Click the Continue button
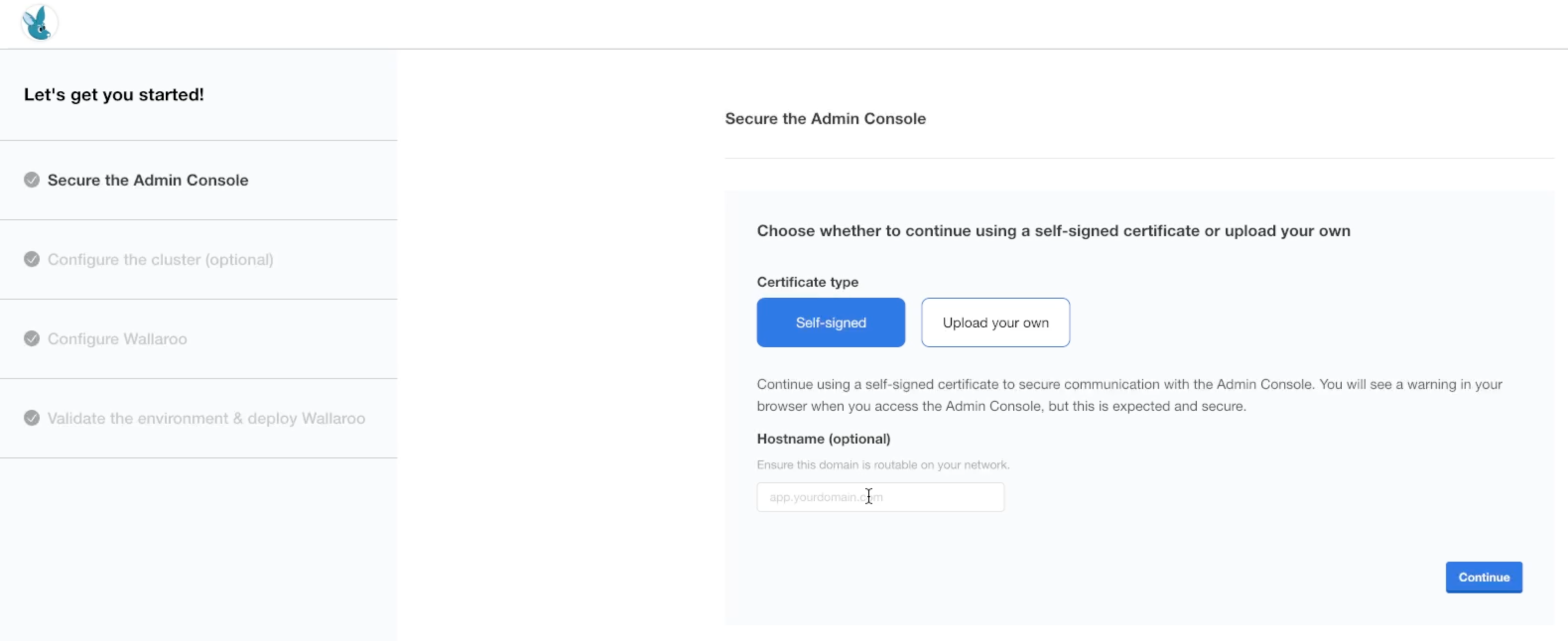 pyautogui.click(x=1485, y=577)
